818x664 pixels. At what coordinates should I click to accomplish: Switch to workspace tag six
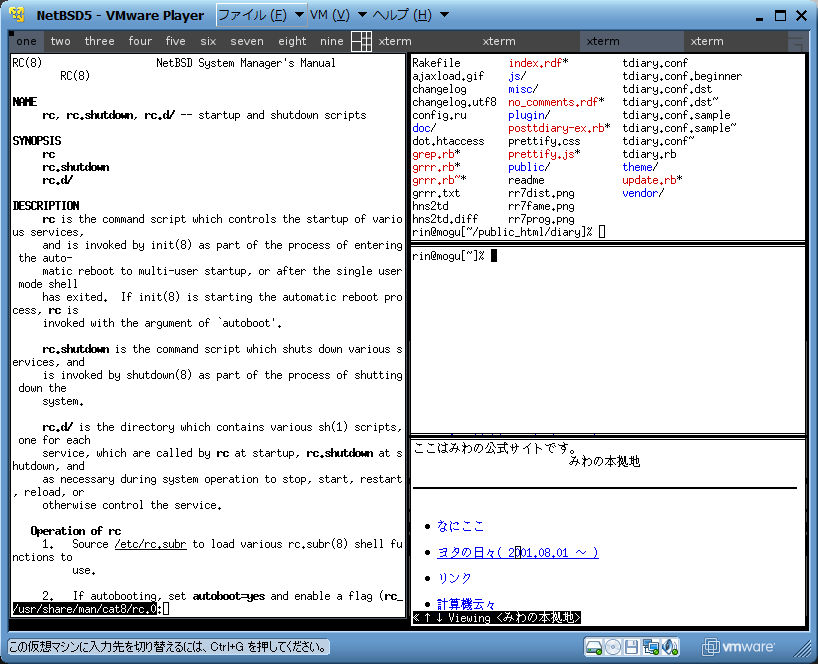coord(208,41)
